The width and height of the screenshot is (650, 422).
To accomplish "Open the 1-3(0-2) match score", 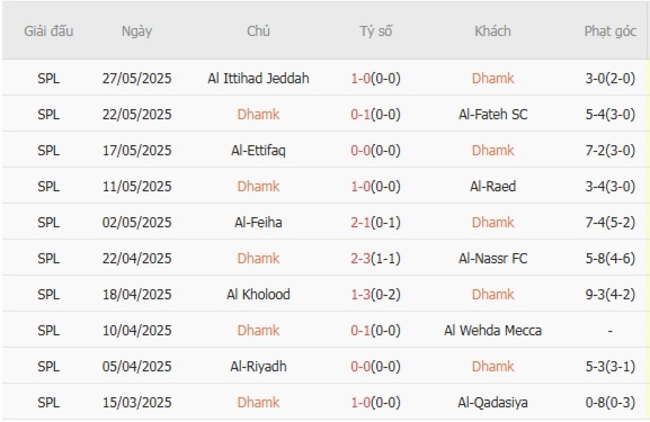I will point(375,294).
